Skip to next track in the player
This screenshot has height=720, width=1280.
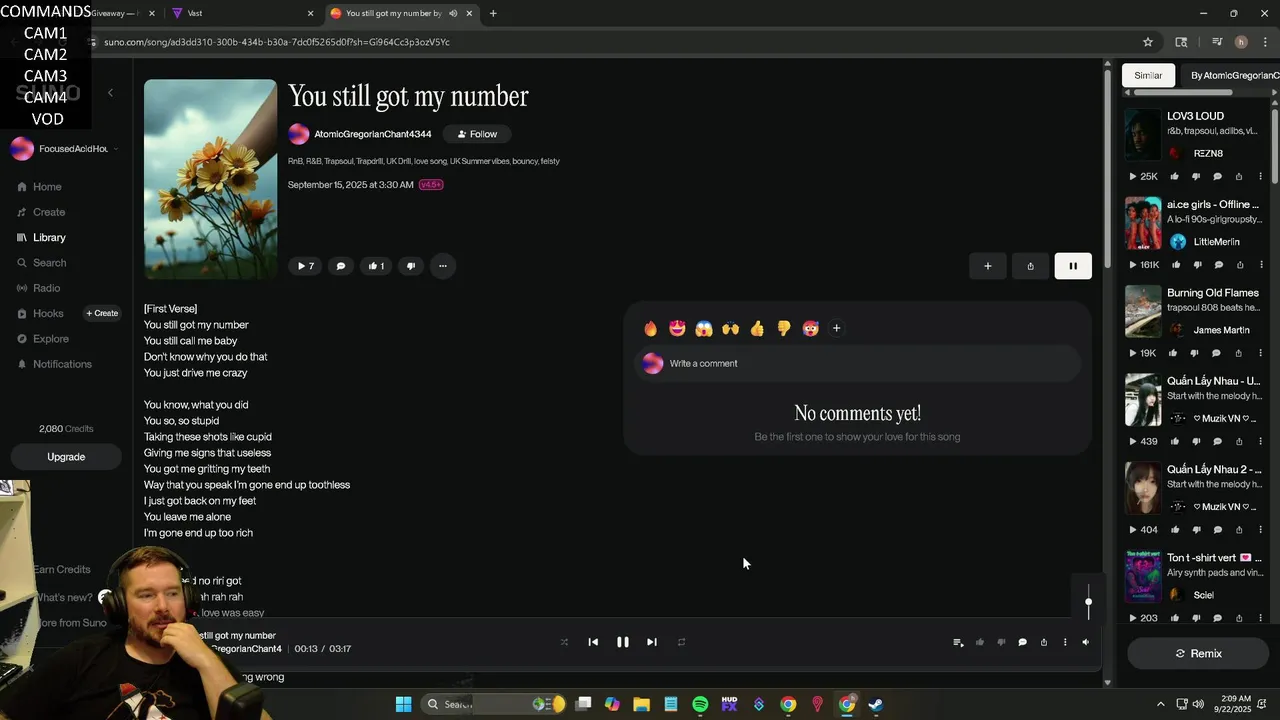point(651,642)
